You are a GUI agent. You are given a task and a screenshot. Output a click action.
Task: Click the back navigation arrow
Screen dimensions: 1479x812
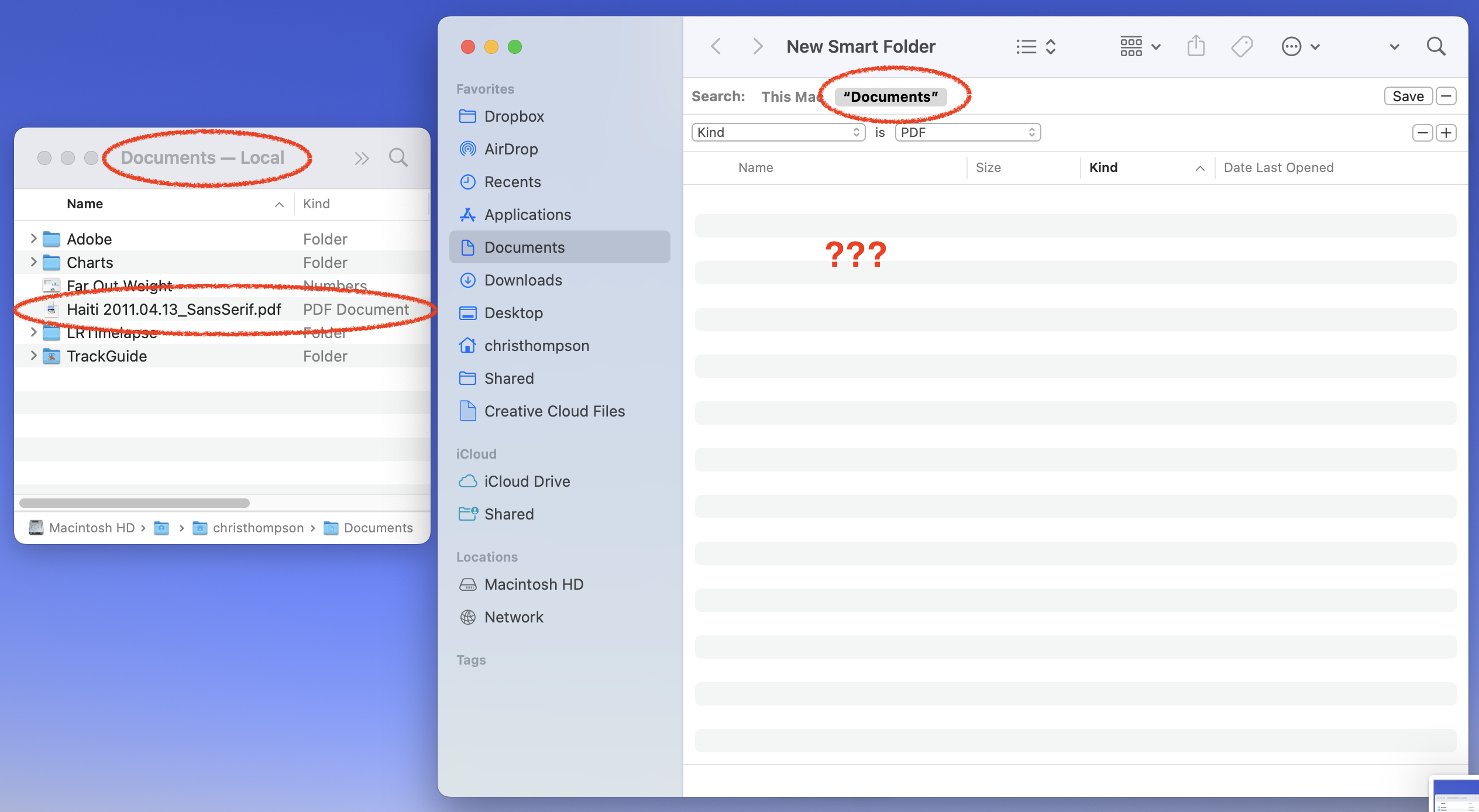pyautogui.click(x=716, y=46)
